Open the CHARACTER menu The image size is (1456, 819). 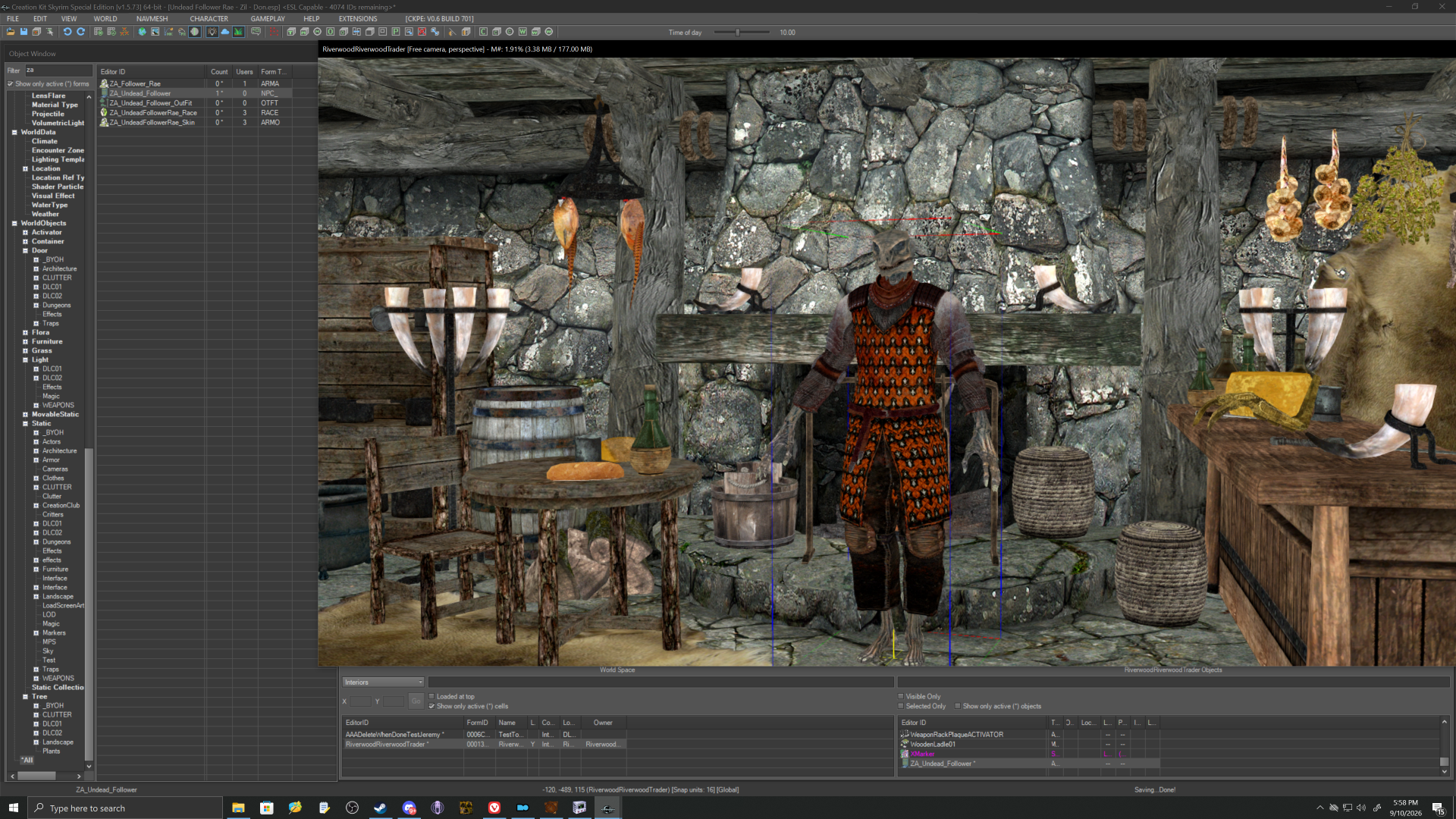[x=209, y=19]
